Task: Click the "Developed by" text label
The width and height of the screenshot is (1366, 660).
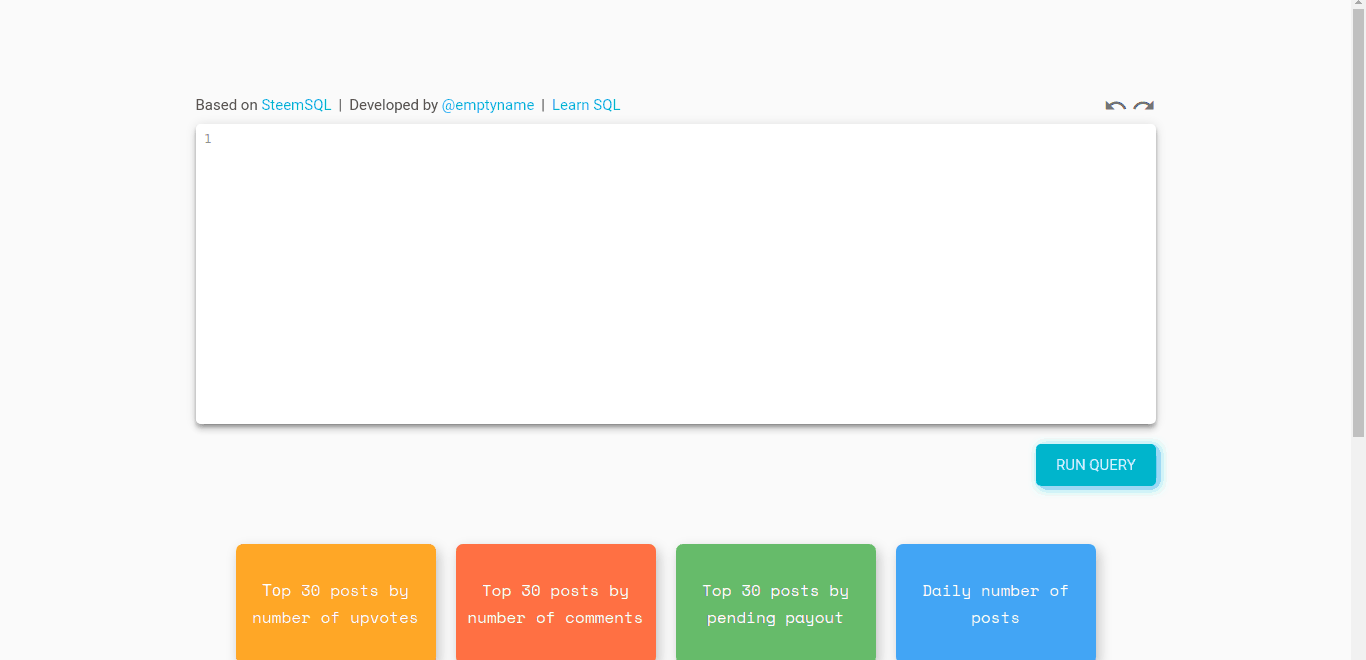Action: (x=394, y=105)
